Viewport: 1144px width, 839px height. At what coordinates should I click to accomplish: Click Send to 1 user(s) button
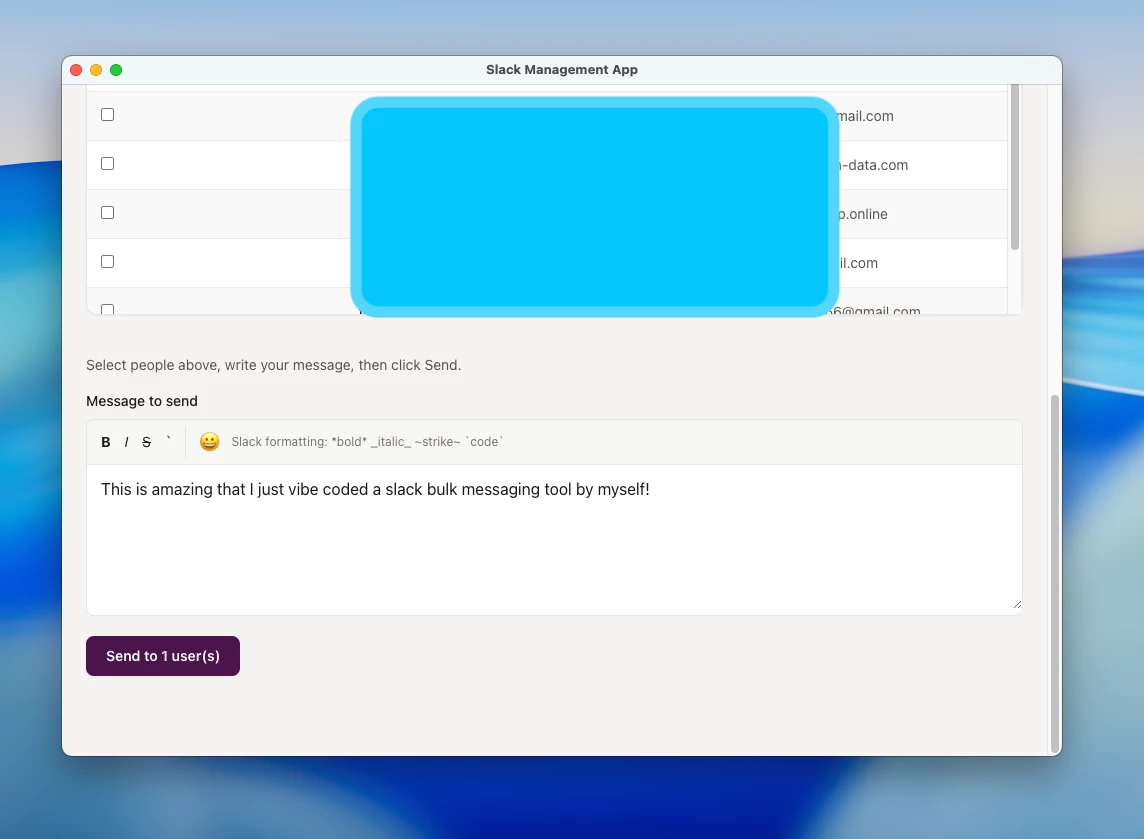click(x=163, y=656)
